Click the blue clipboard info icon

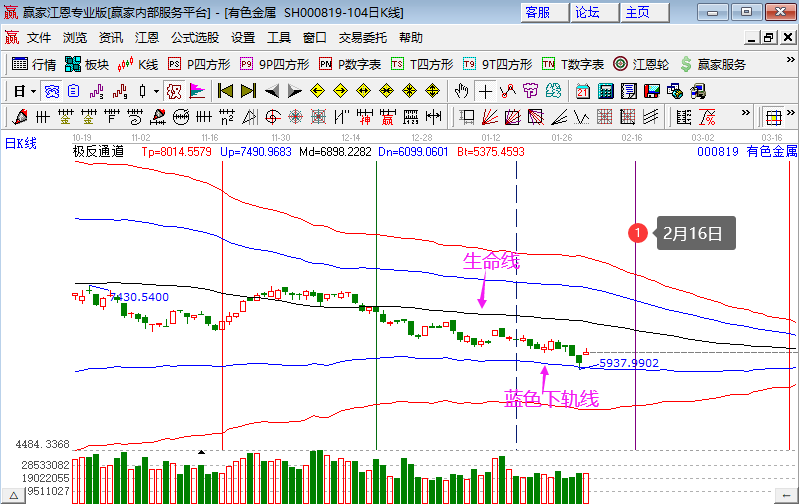[x=74, y=92]
